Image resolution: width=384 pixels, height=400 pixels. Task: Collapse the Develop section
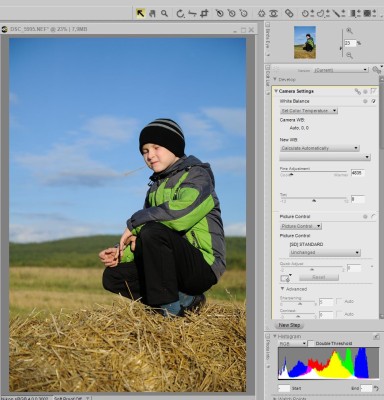[x=275, y=79]
